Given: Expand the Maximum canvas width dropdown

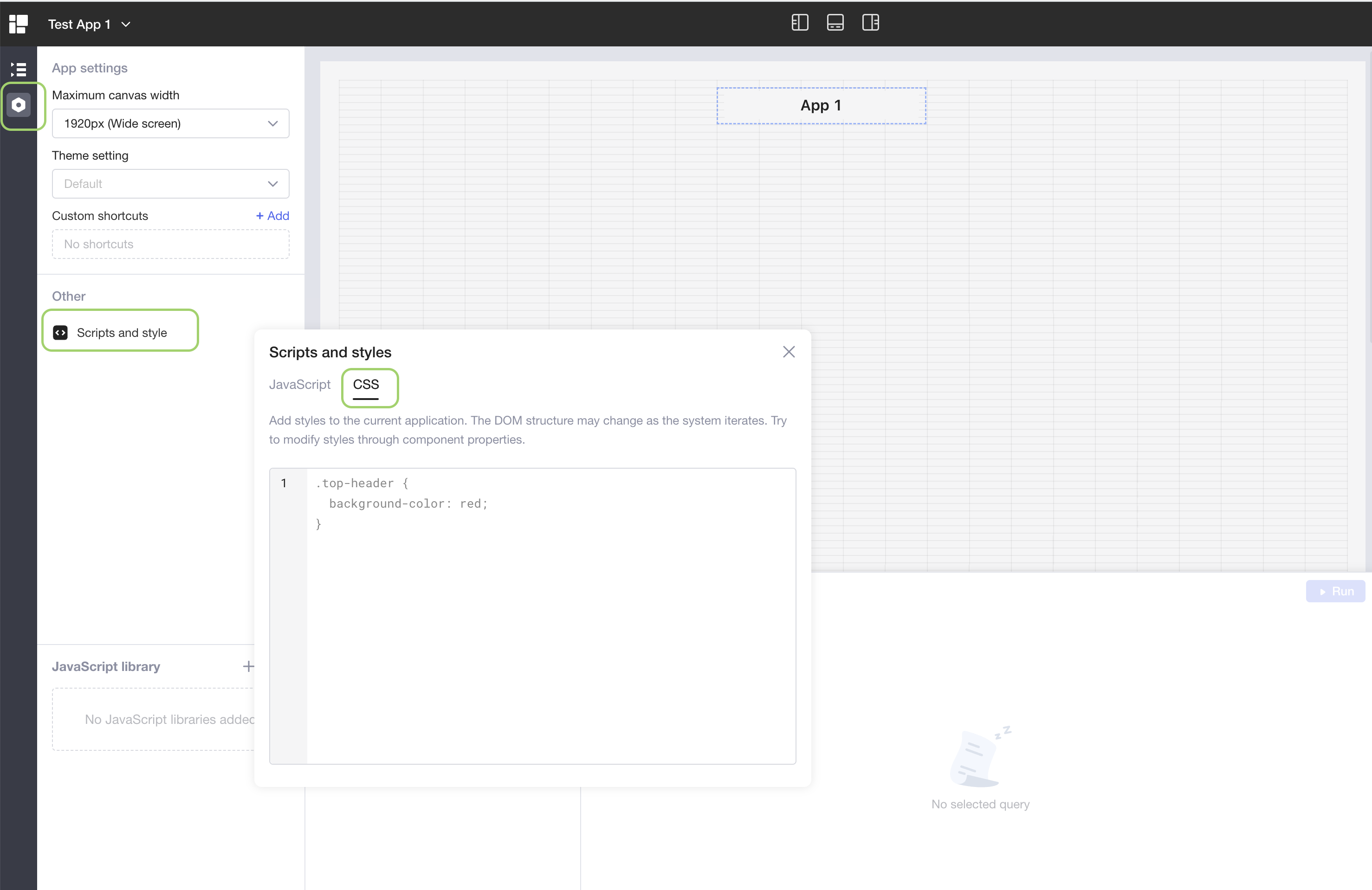Looking at the screenshot, I should click(170, 123).
